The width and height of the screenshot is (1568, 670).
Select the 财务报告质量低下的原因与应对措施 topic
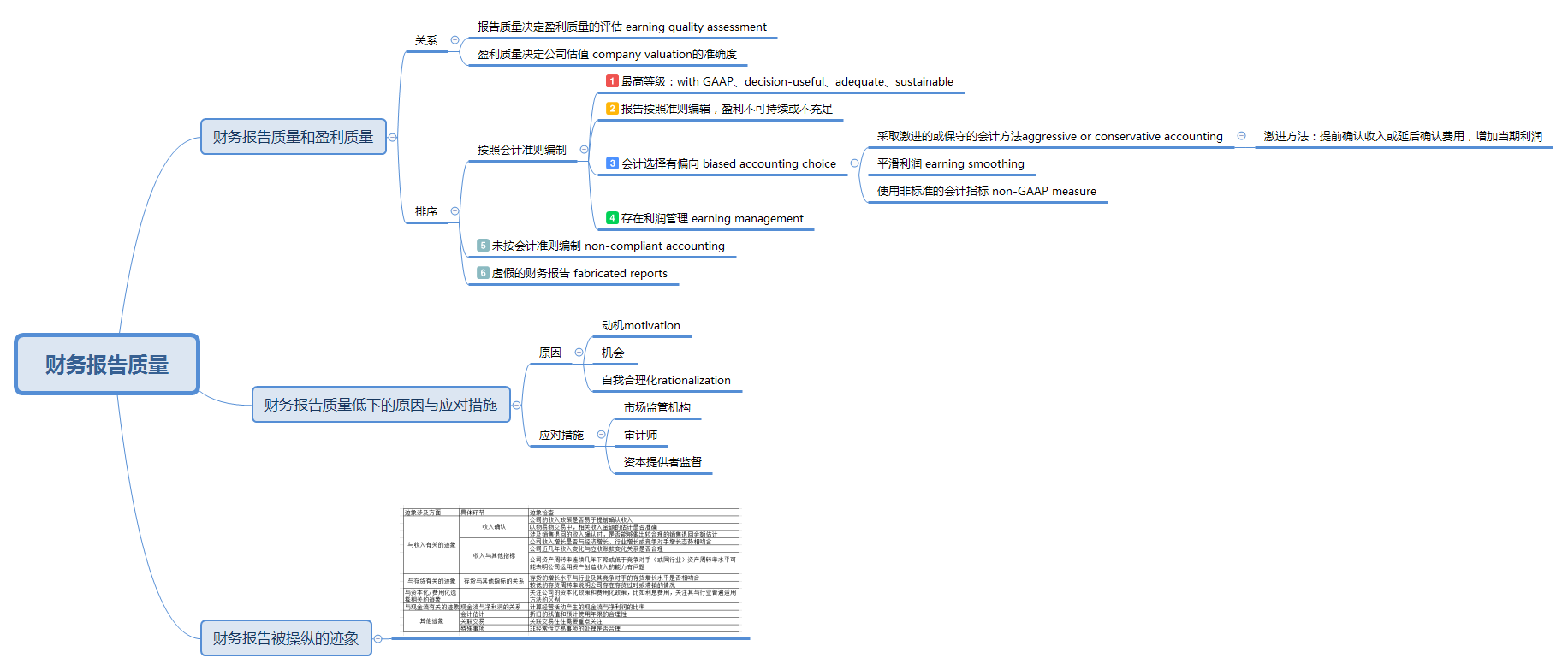click(x=381, y=405)
